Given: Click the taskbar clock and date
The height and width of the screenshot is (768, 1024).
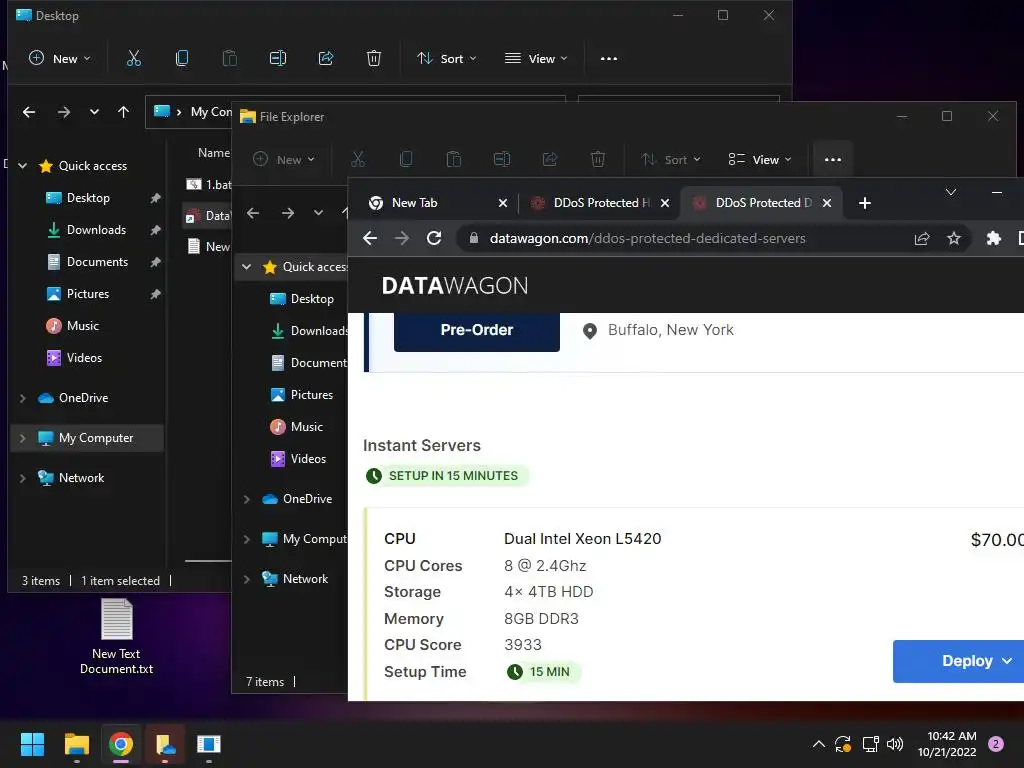Looking at the screenshot, I should [947, 744].
